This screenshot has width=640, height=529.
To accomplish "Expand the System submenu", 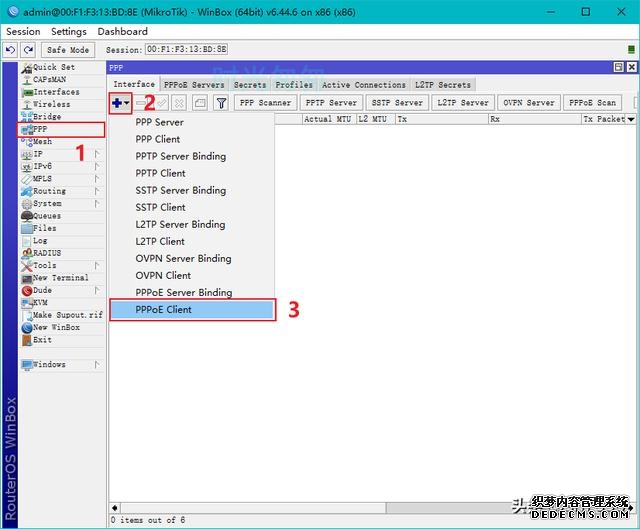I will (62, 203).
